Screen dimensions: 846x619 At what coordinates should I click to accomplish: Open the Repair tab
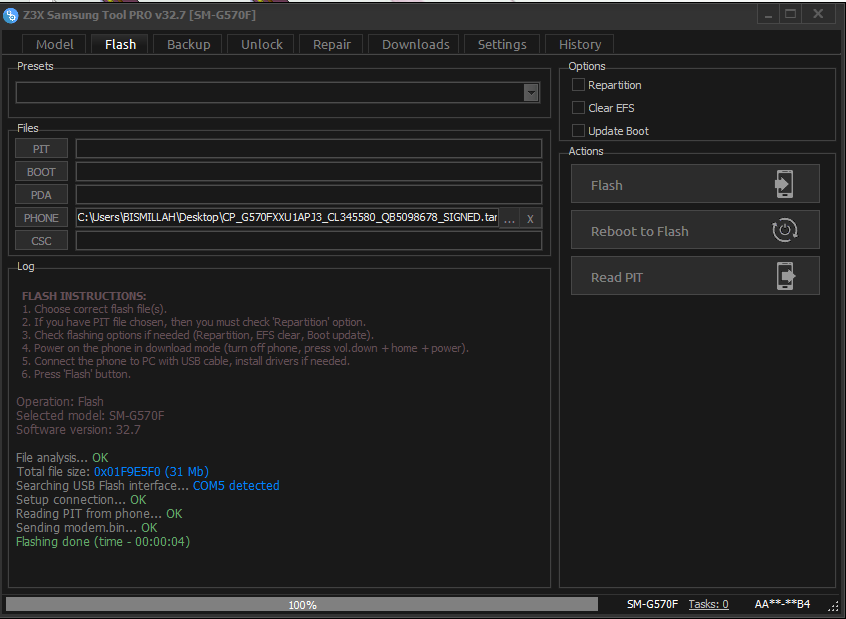pos(332,44)
